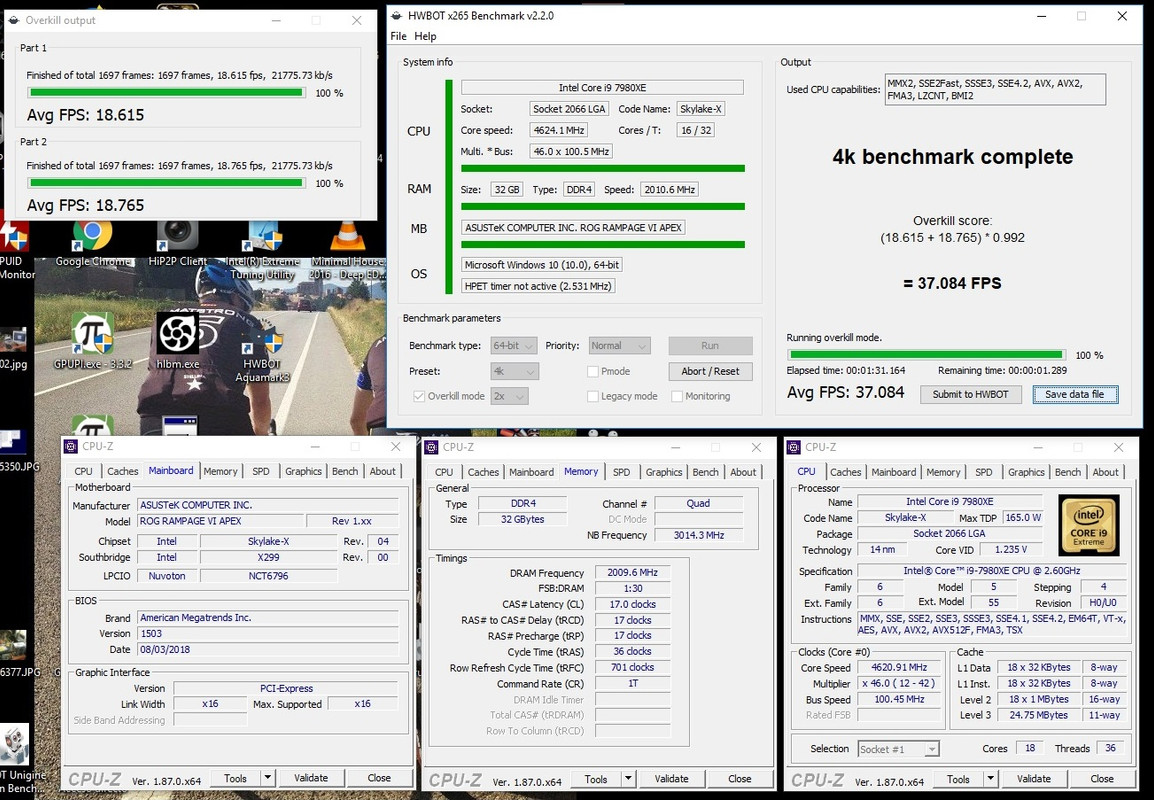Toggle the Overkill mode checkbox
This screenshot has height=800, width=1154.
pyautogui.click(x=419, y=396)
